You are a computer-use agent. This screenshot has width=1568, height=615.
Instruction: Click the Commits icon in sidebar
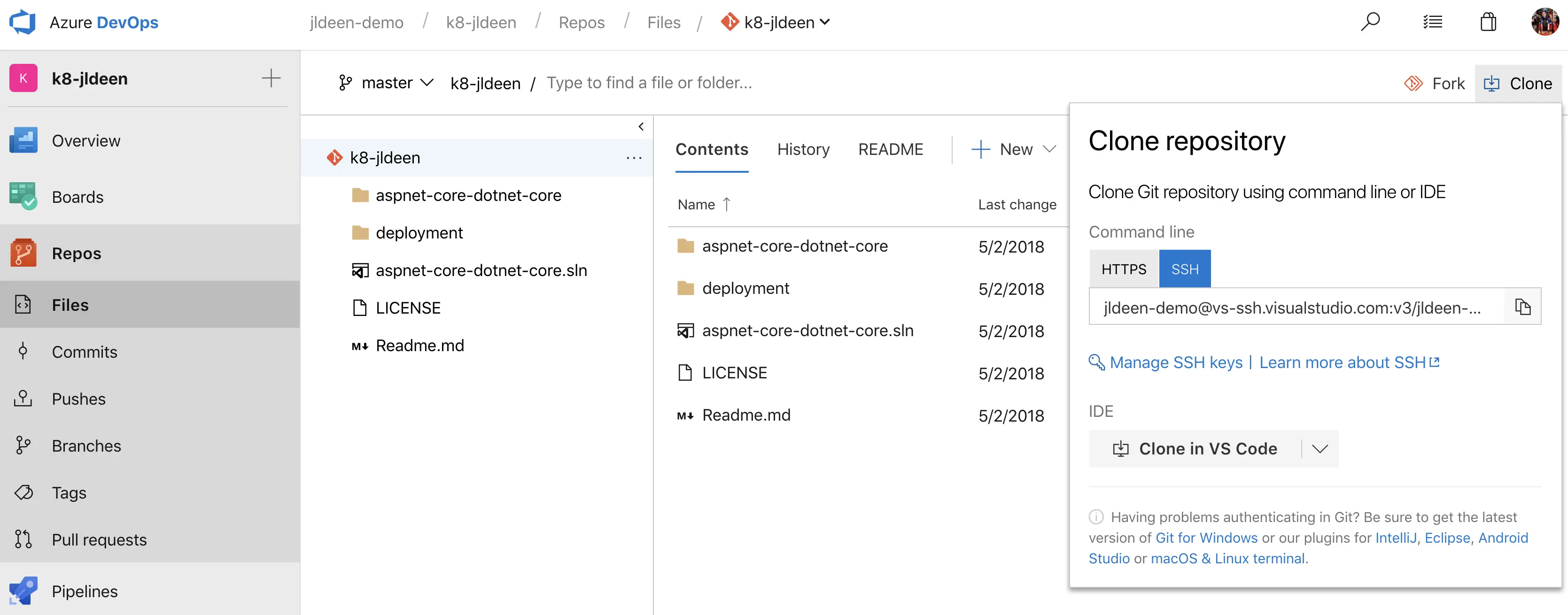point(23,351)
